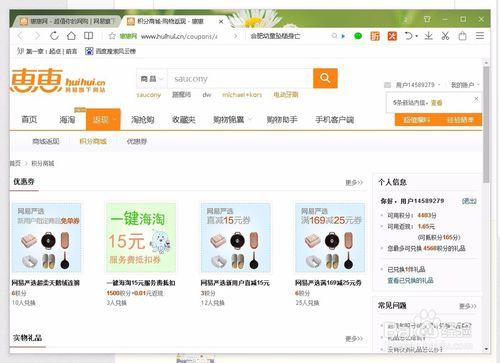Click the red X-shaped extension icon
500x363 pixels.
tap(392, 36)
